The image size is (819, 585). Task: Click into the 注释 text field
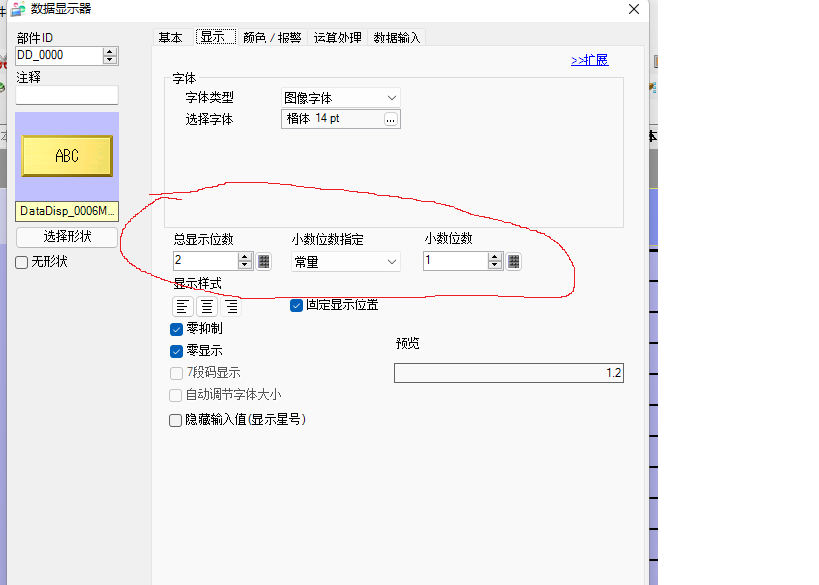tap(67, 95)
